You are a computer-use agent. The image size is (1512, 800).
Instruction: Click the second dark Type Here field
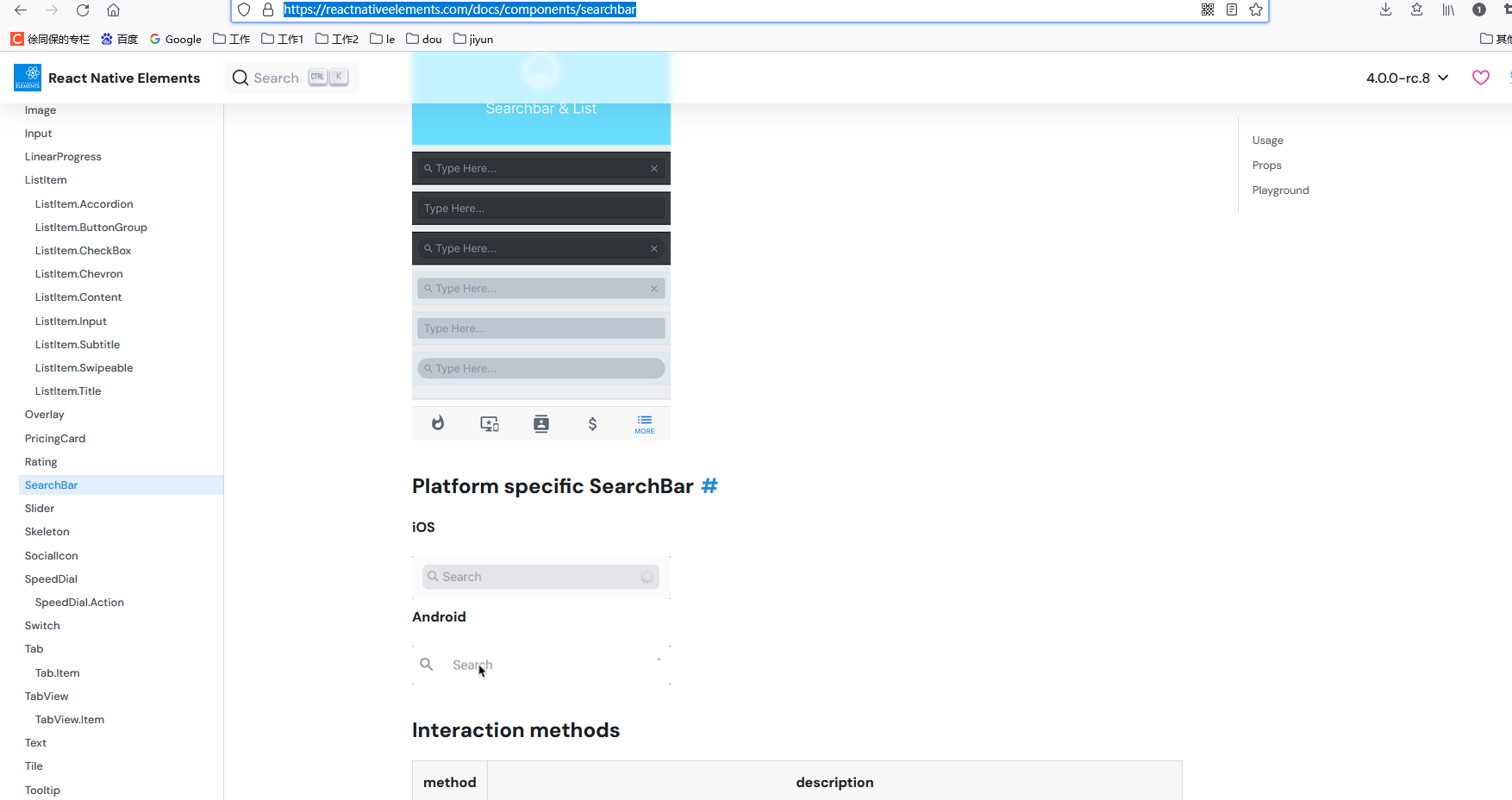[541, 208]
